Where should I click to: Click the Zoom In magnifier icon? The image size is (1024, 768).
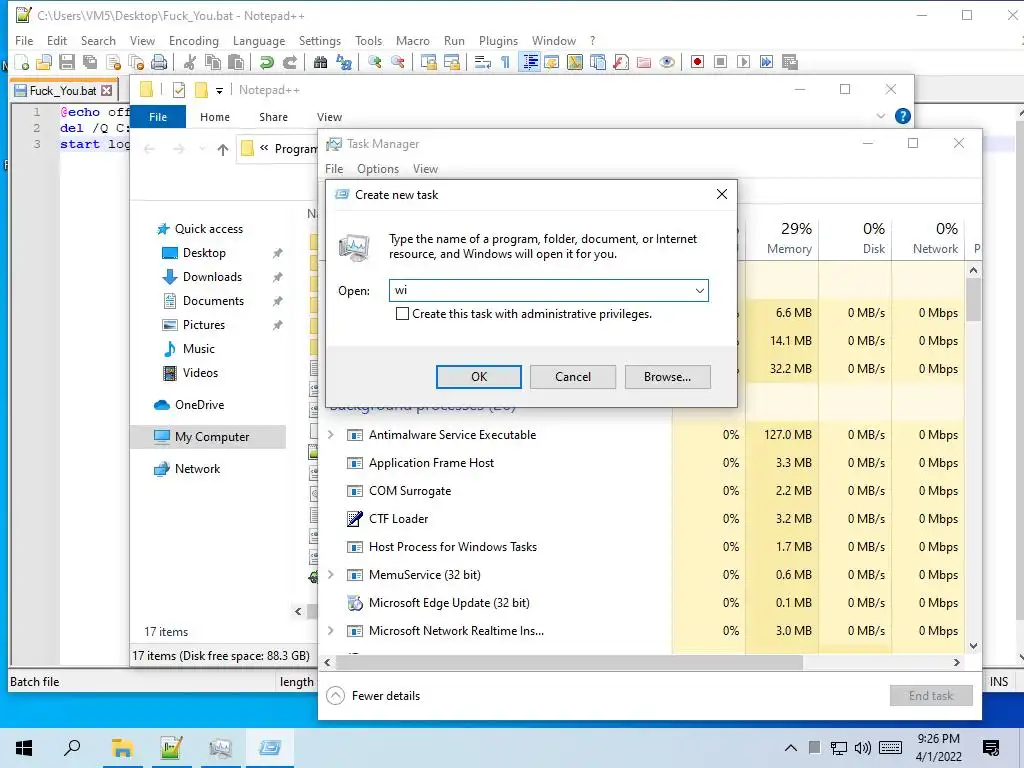(375, 62)
